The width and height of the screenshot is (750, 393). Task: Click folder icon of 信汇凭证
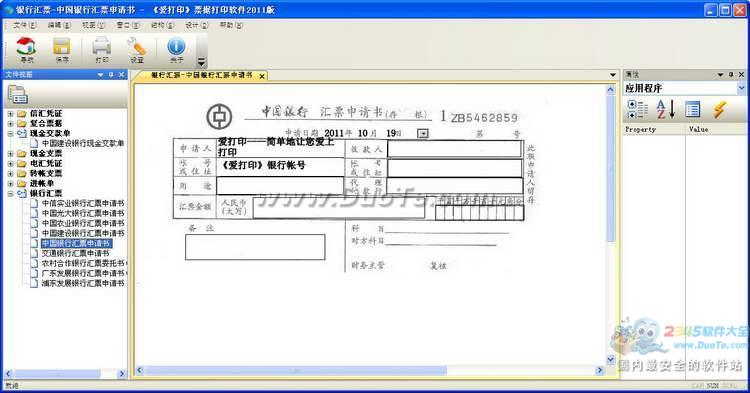pos(22,113)
